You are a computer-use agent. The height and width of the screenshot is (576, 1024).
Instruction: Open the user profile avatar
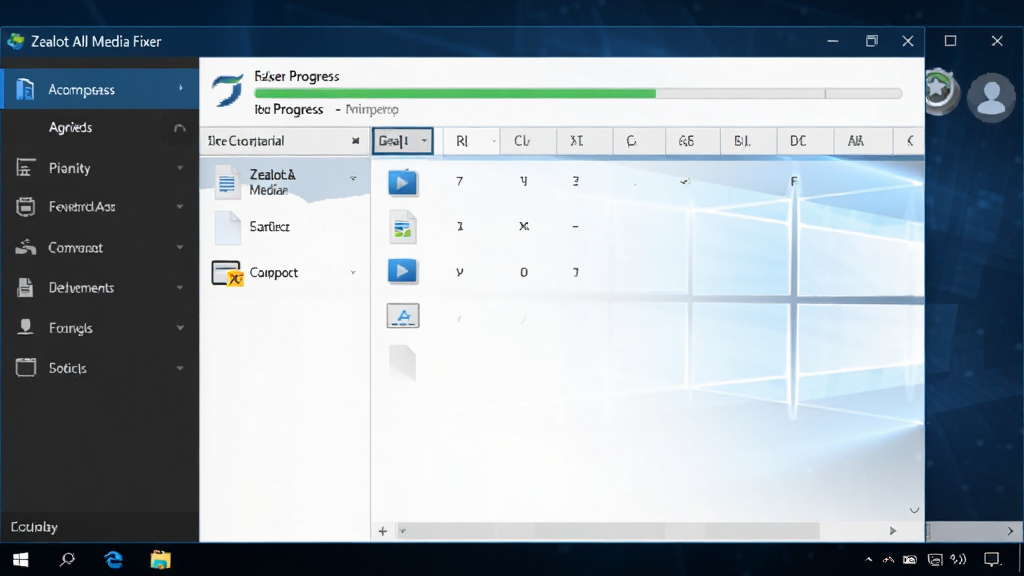tap(991, 97)
